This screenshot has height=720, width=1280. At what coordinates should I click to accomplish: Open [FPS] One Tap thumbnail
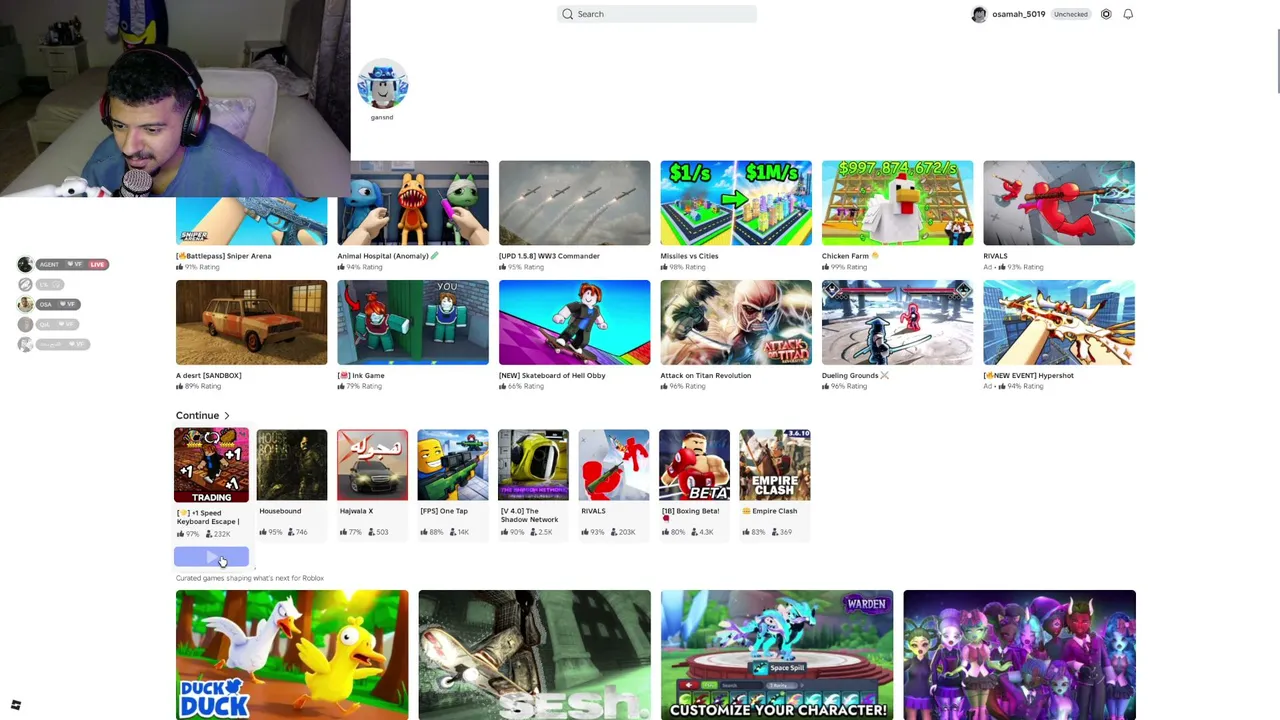coord(453,465)
